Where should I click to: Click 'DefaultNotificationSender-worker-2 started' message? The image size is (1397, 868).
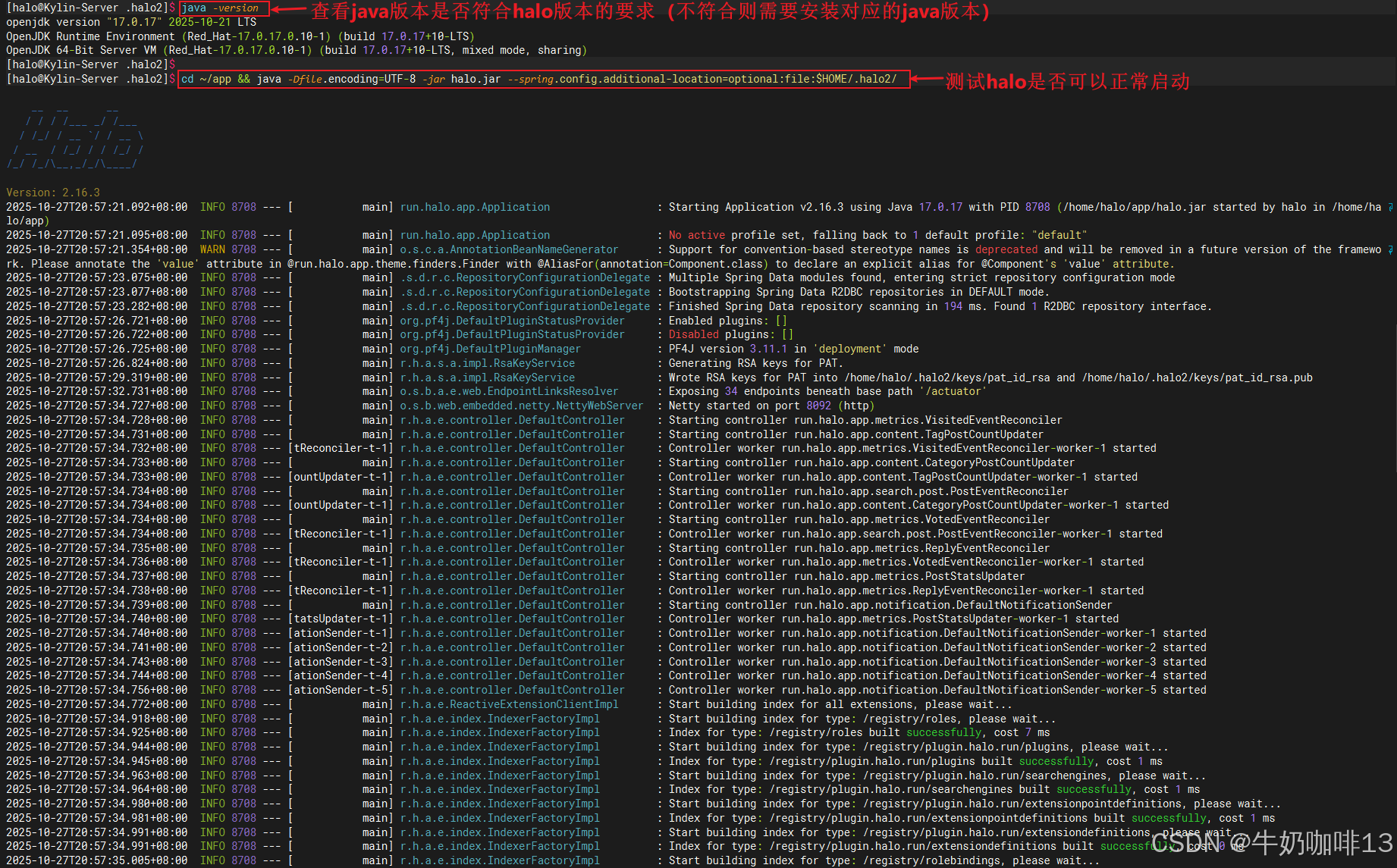coord(937,647)
